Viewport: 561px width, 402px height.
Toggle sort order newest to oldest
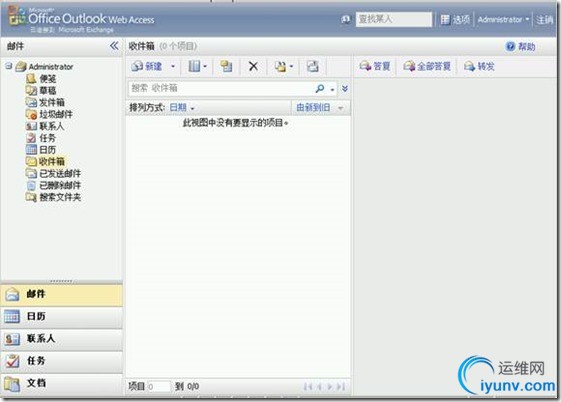[x=319, y=107]
